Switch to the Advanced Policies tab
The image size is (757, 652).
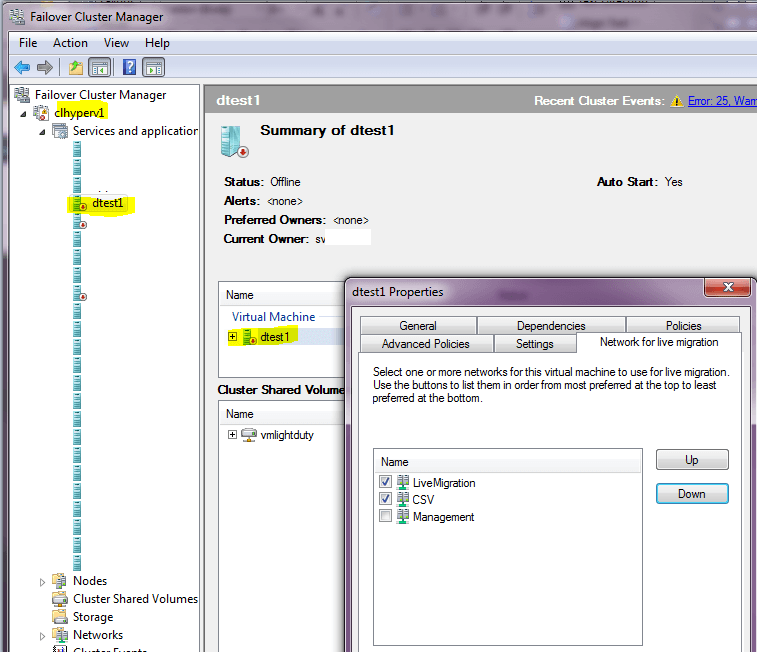(x=426, y=344)
